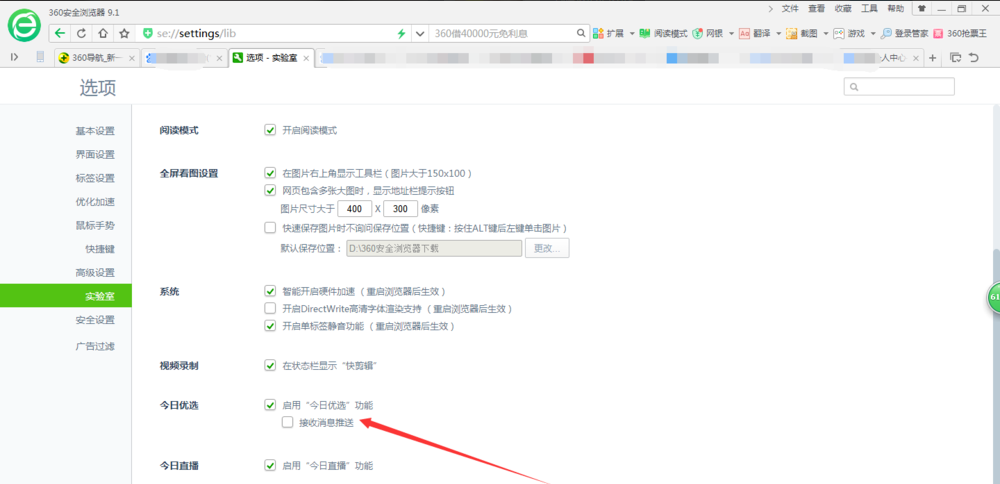Open the 文件 menu
The width and height of the screenshot is (1000, 484).
(x=790, y=8)
